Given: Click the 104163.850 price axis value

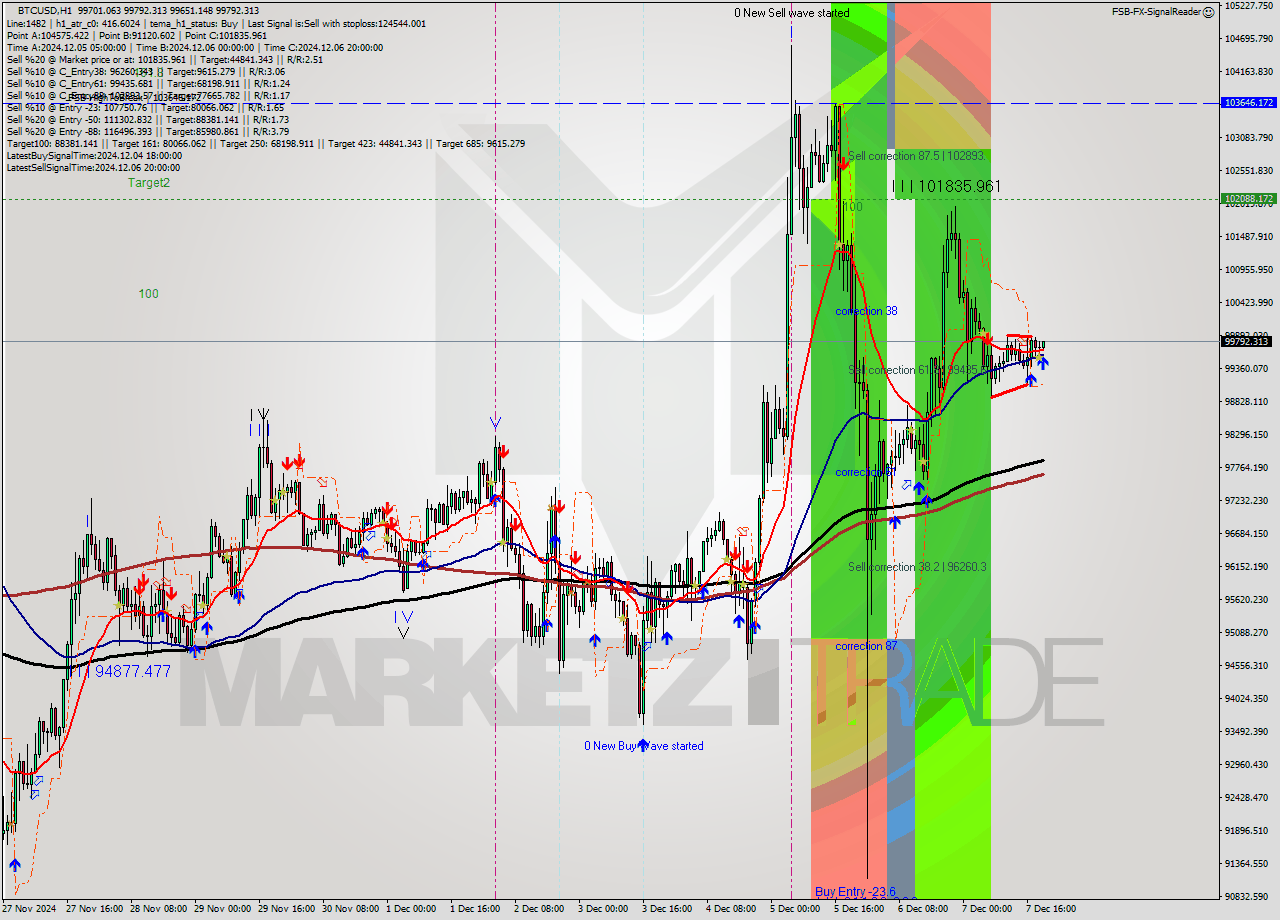Looking at the screenshot, I should point(1248,72).
